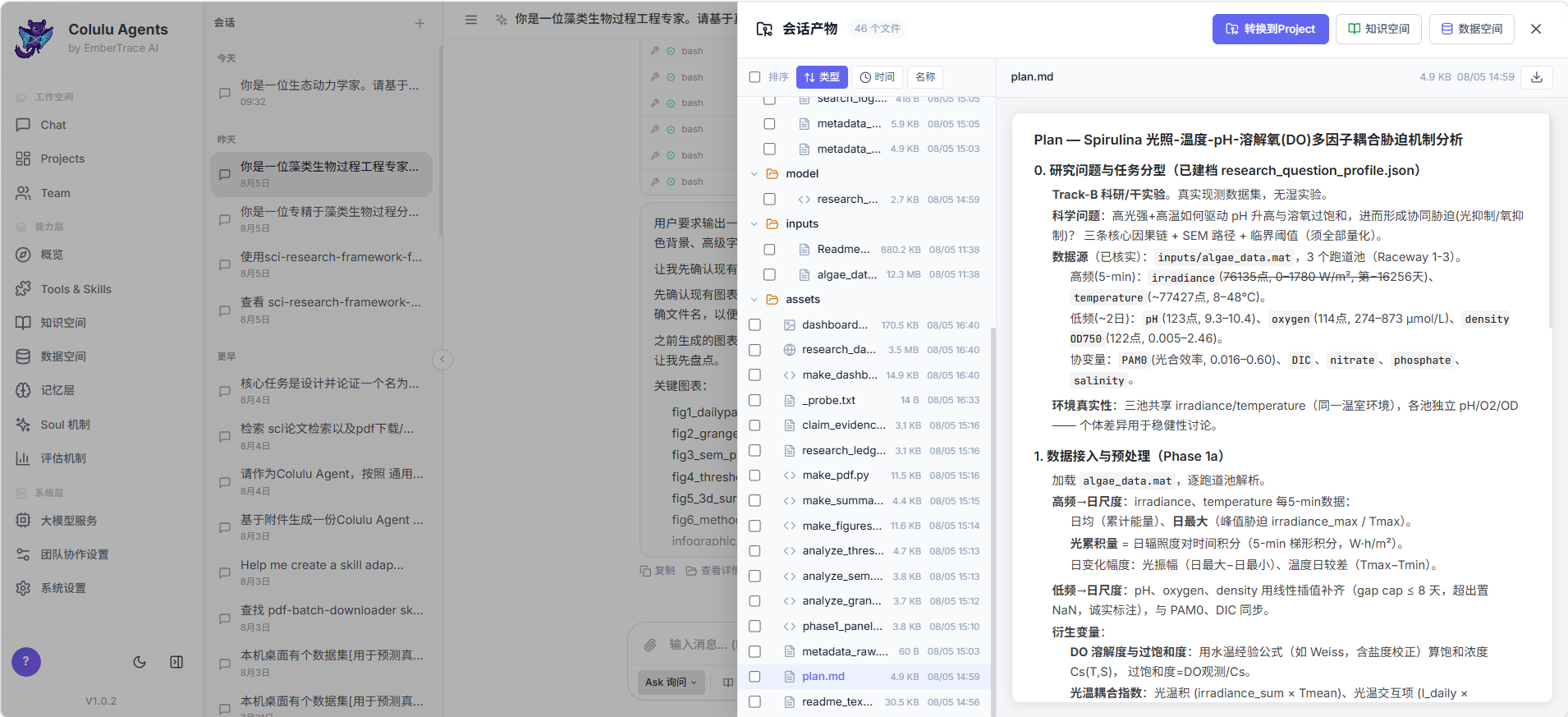
Task: Open Projects in the sidebar
Action: (62, 159)
